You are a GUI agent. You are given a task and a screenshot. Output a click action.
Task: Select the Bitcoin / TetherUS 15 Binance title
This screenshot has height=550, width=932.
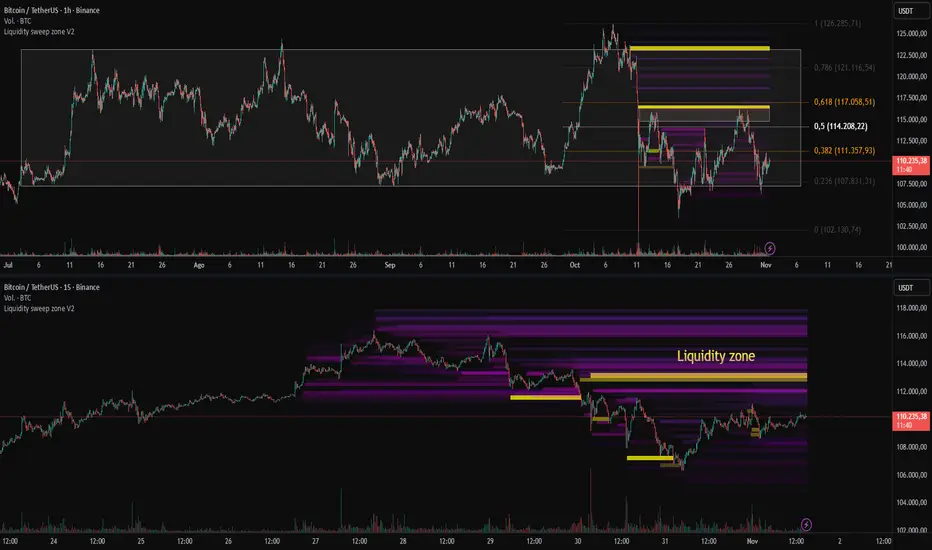point(52,287)
